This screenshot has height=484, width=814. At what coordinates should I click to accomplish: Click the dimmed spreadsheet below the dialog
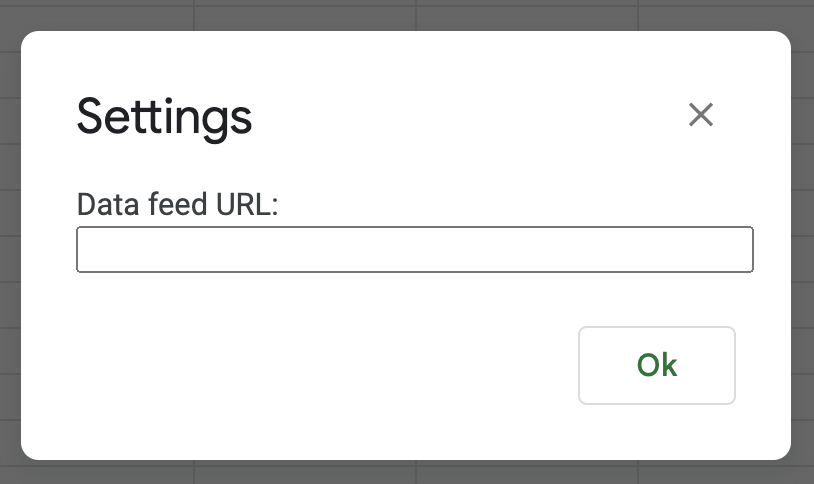pyautogui.click(x=400, y=472)
